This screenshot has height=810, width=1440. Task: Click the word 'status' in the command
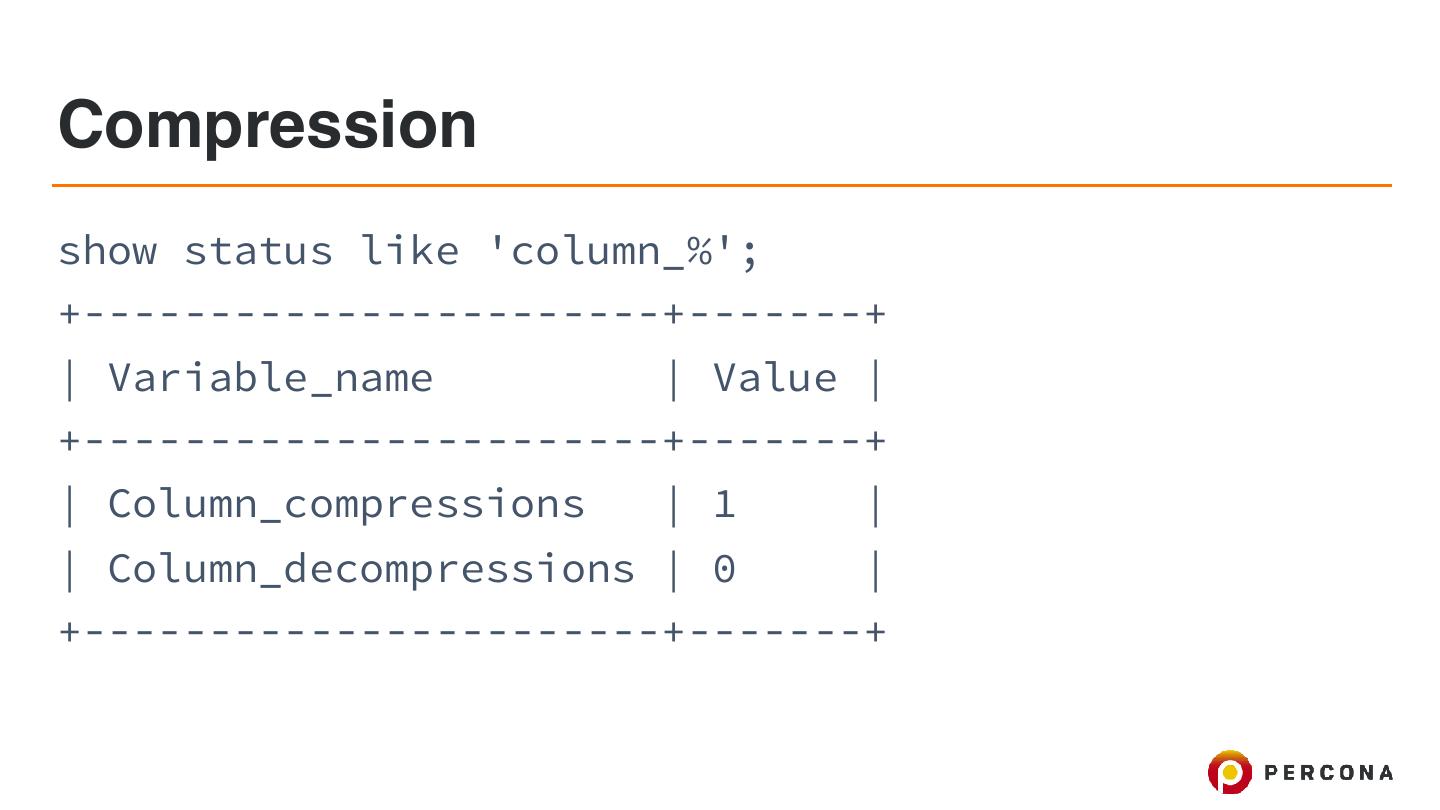(258, 250)
